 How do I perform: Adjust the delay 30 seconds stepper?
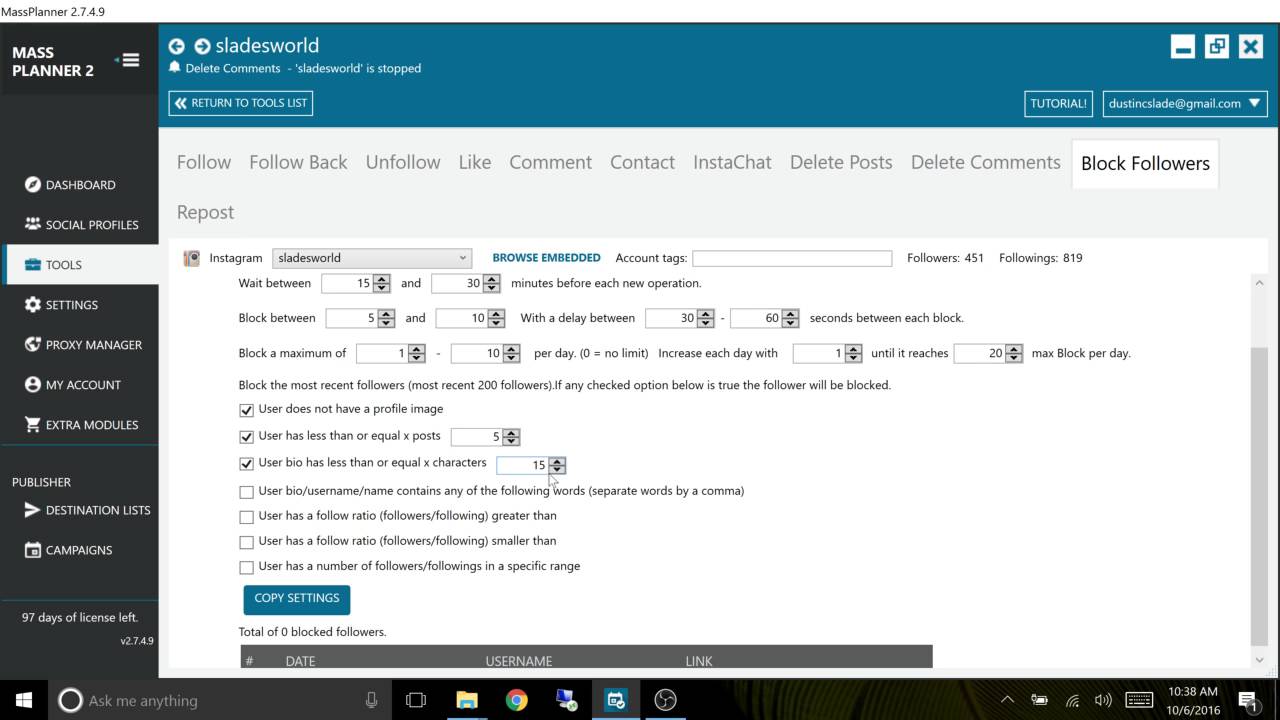point(705,319)
